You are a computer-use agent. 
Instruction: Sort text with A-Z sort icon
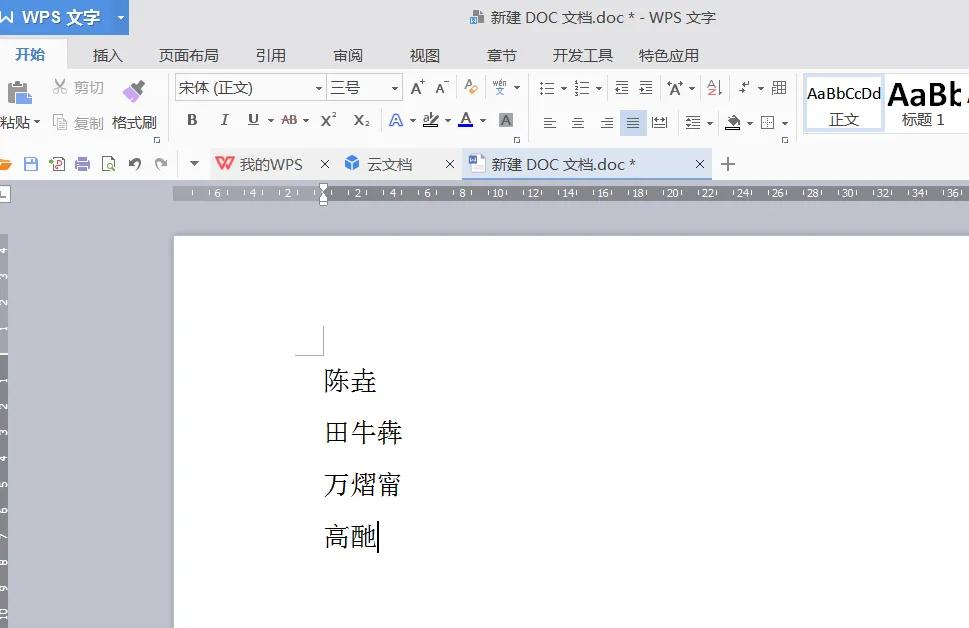pos(714,88)
